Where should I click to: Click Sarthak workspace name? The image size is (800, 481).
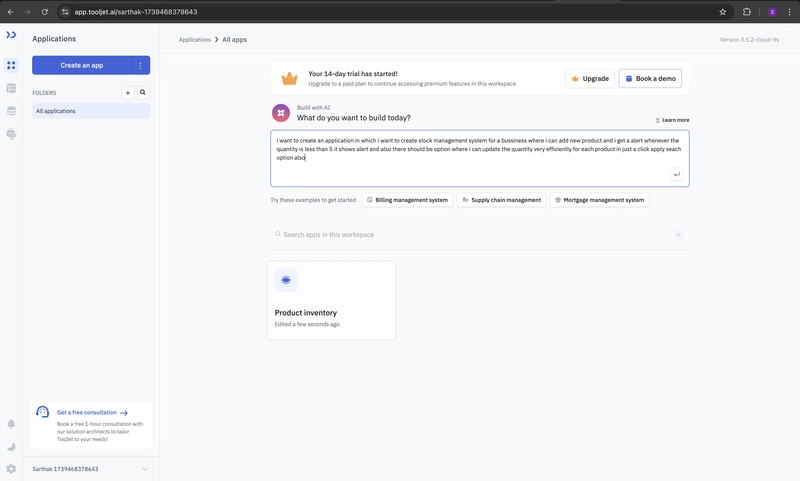[65, 469]
